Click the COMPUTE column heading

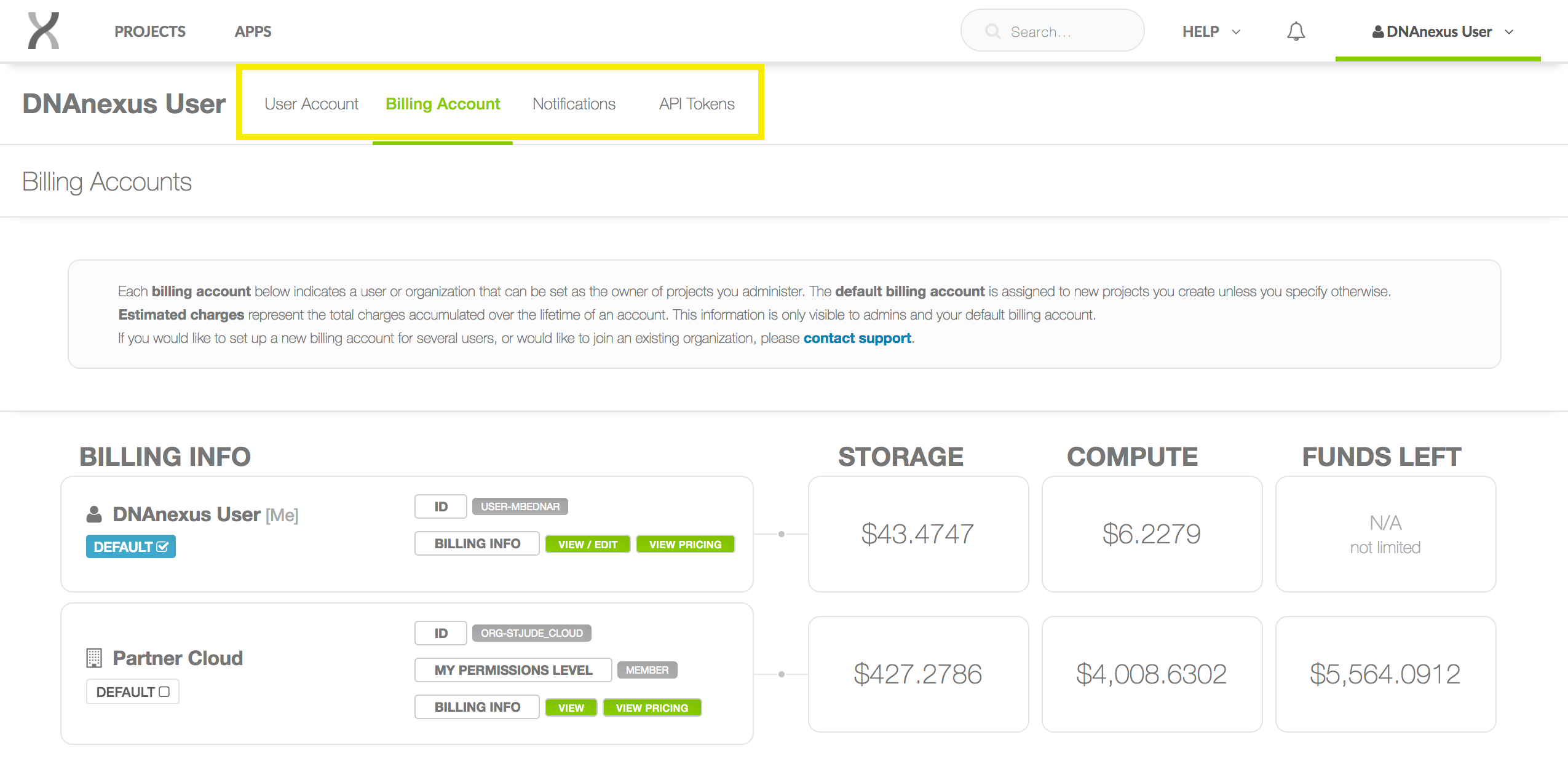click(1132, 457)
